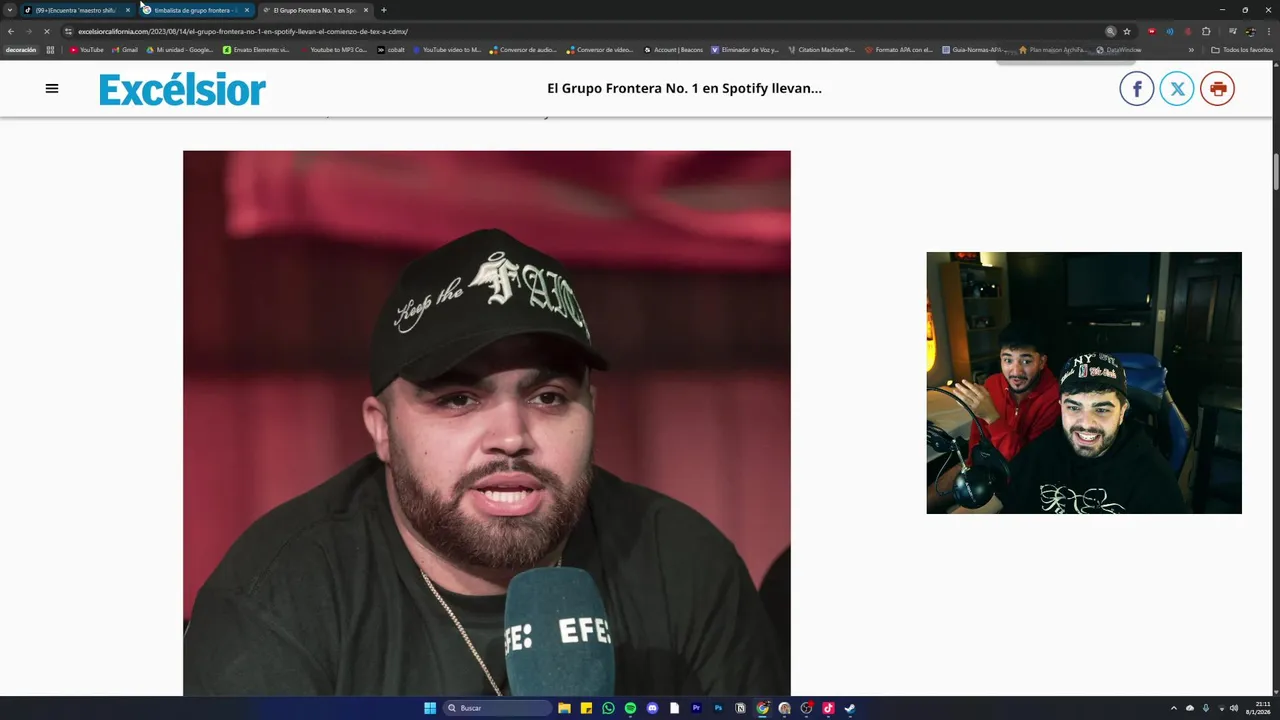Open the main article photo

pyautogui.click(x=487, y=423)
